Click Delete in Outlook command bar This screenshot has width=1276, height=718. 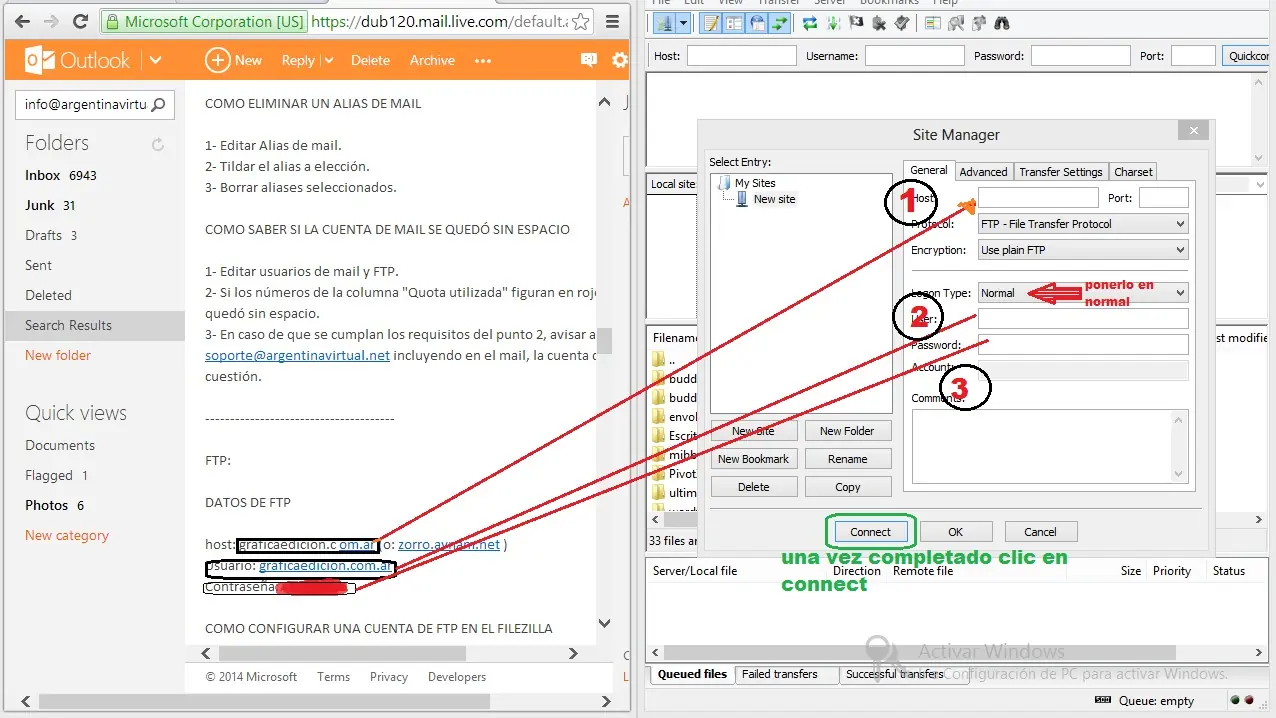pos(370,61)
